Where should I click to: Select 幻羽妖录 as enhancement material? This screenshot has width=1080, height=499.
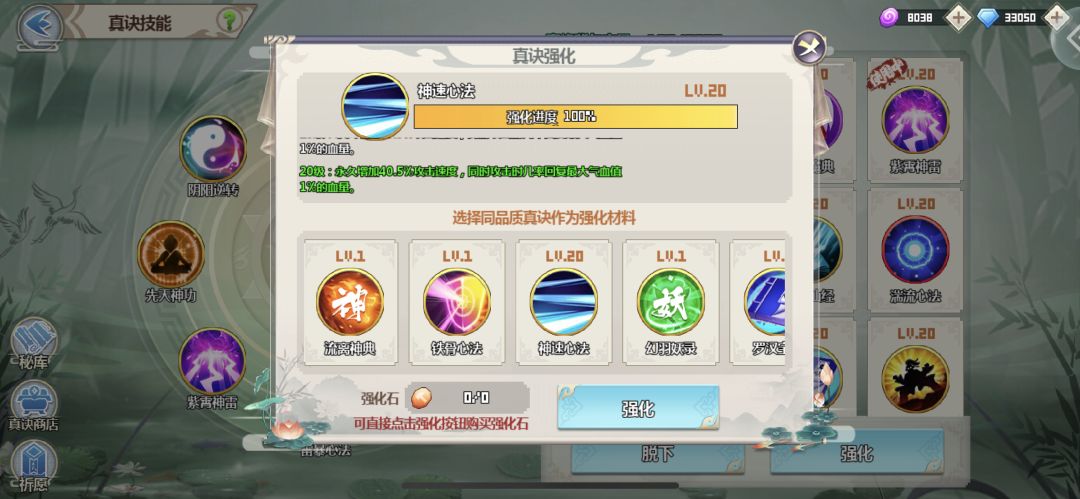click(670, 301)
